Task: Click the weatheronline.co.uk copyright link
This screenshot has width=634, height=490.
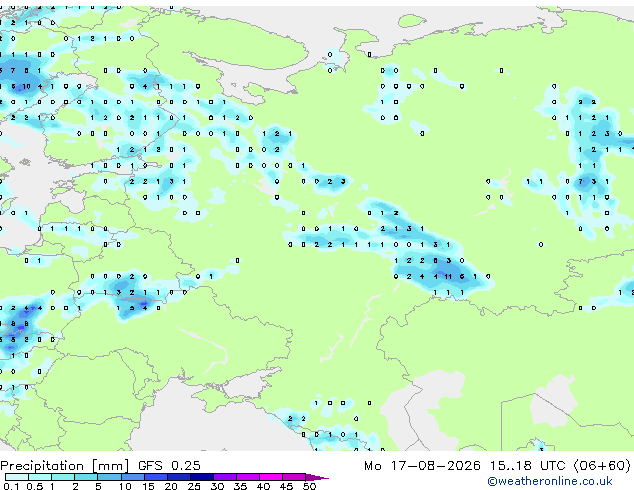Action: click(550, 481)
